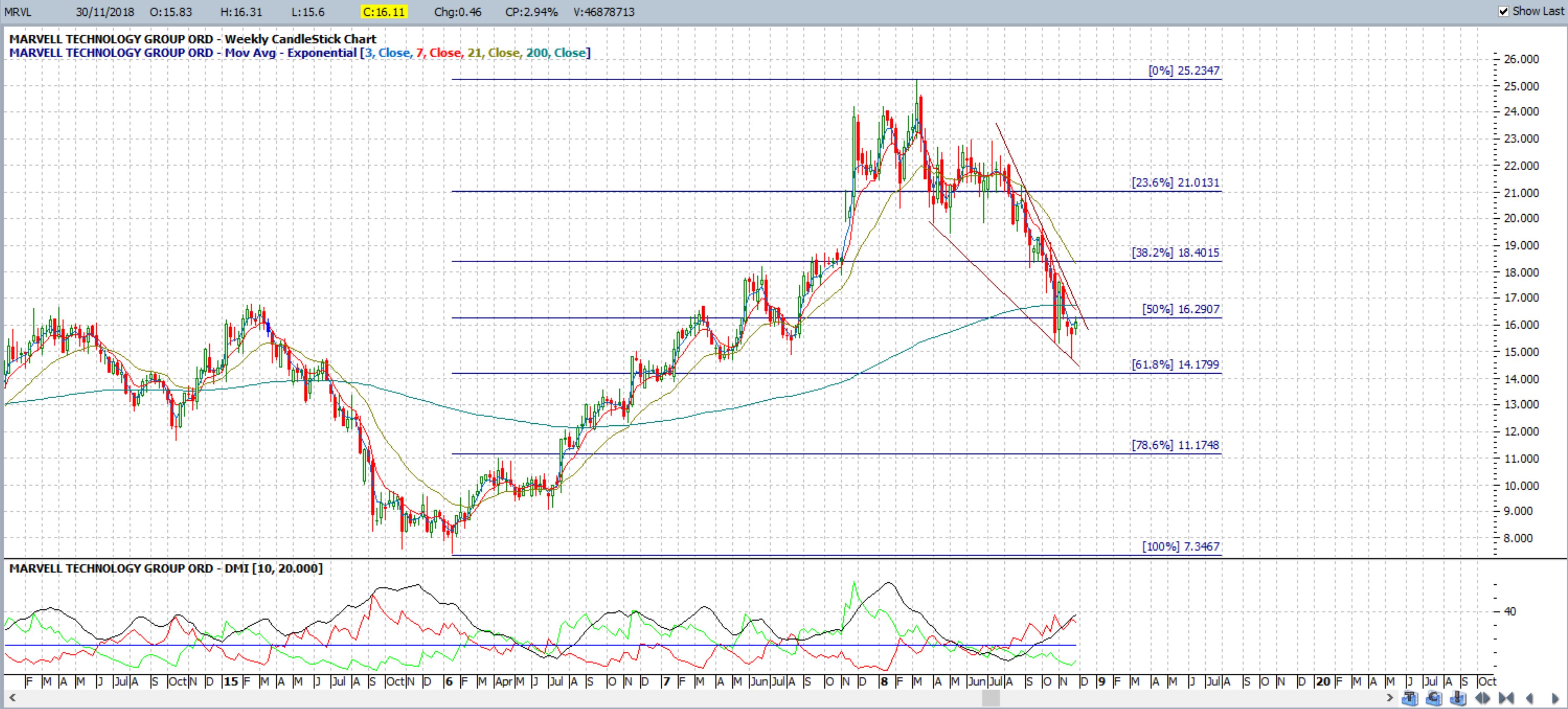Click the horizontal scrollbar right arrow
1568x709 pixels.
1390,698
